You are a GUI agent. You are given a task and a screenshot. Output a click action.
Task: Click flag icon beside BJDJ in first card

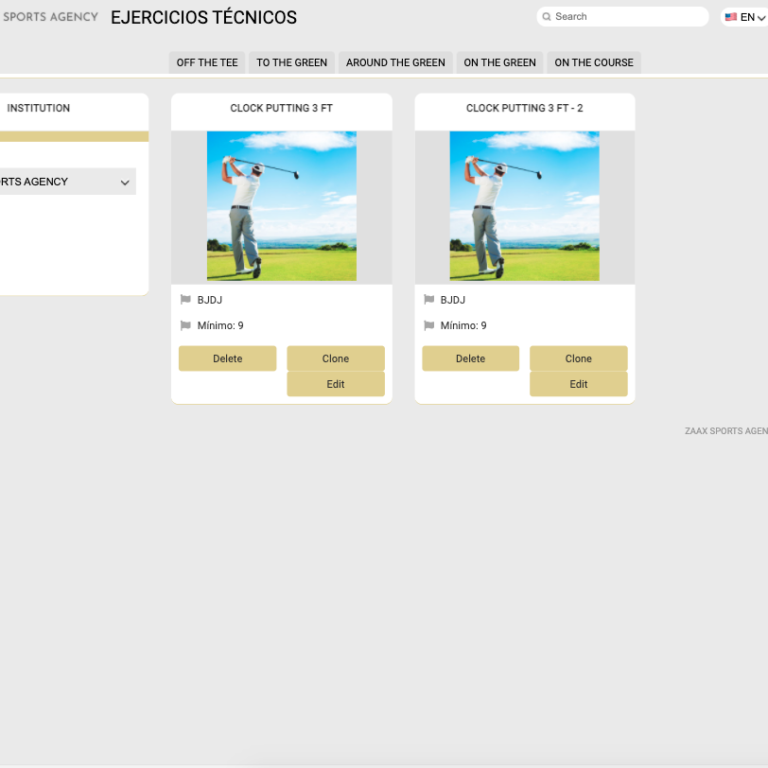coord(185,299)
